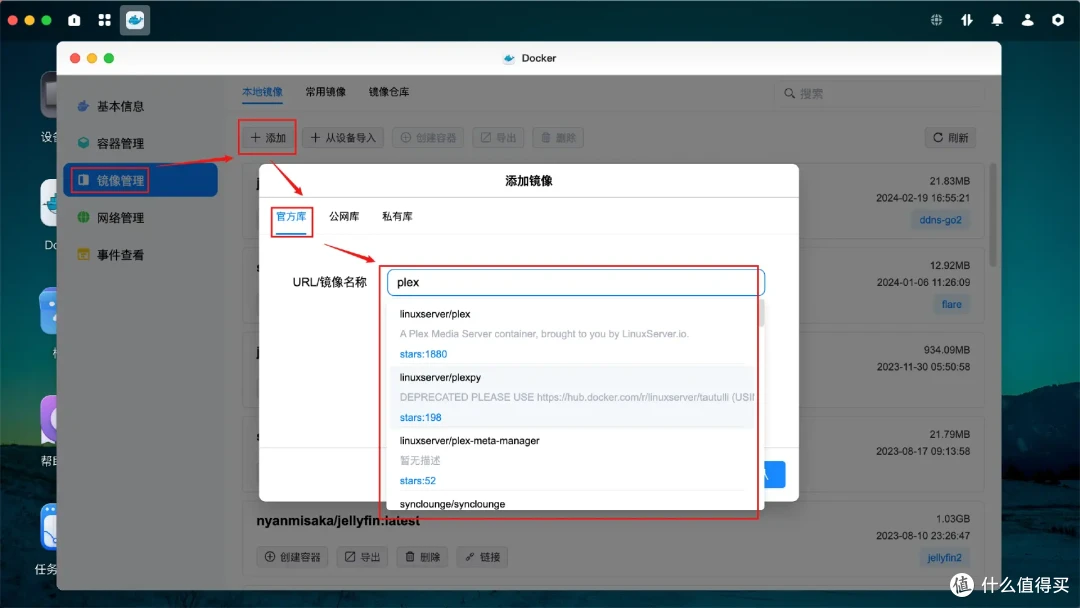The image size is (1080, 608).
Task: Open the app grid launcher icon
Action: coord(105,20)
